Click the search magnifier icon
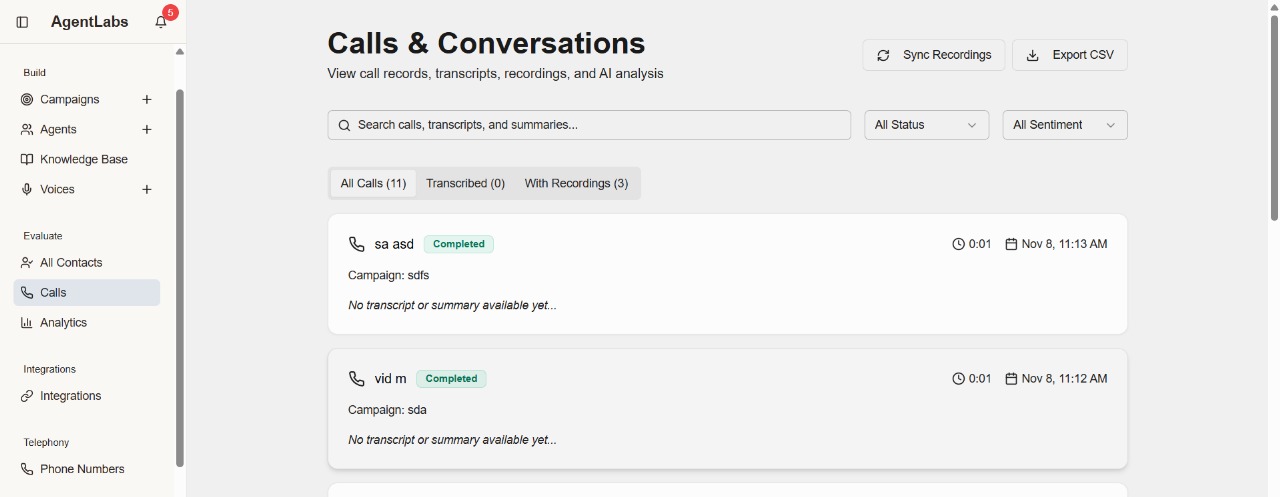 [344, 125]
